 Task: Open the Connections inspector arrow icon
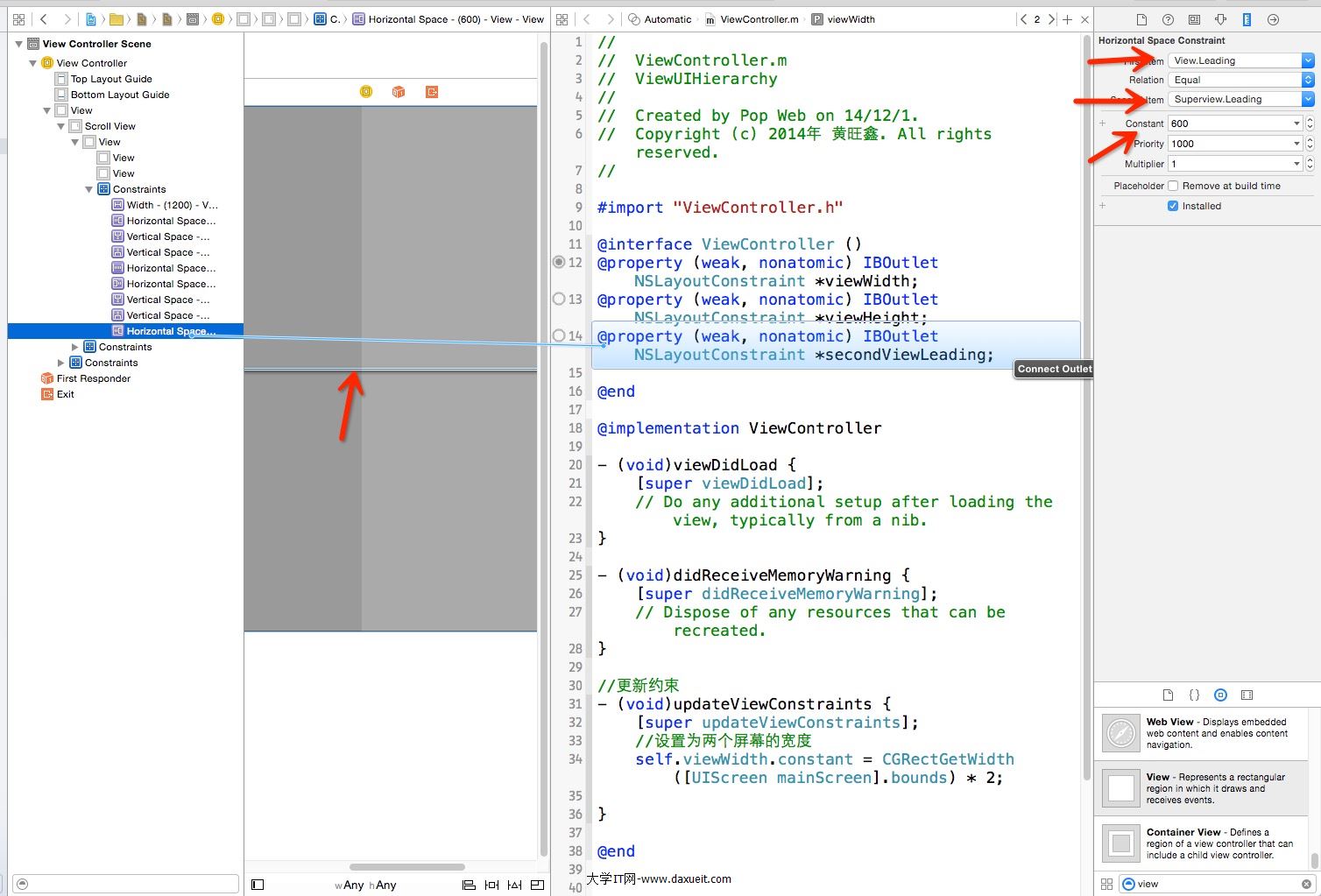(x=1273, y=19)
